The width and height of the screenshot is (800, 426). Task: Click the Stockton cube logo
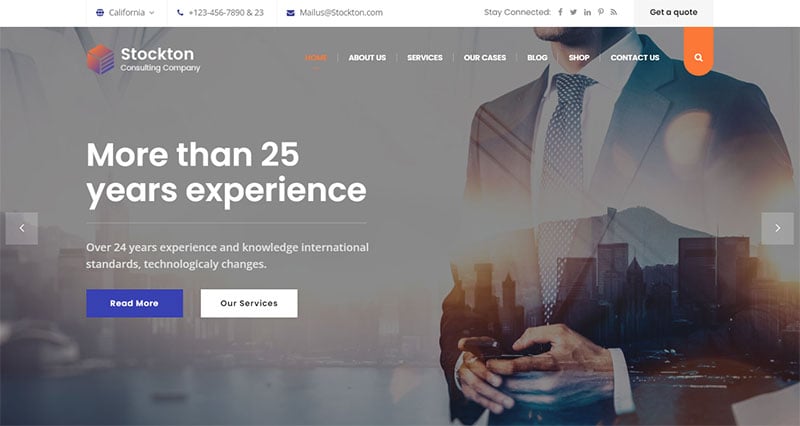pos(101,59)
